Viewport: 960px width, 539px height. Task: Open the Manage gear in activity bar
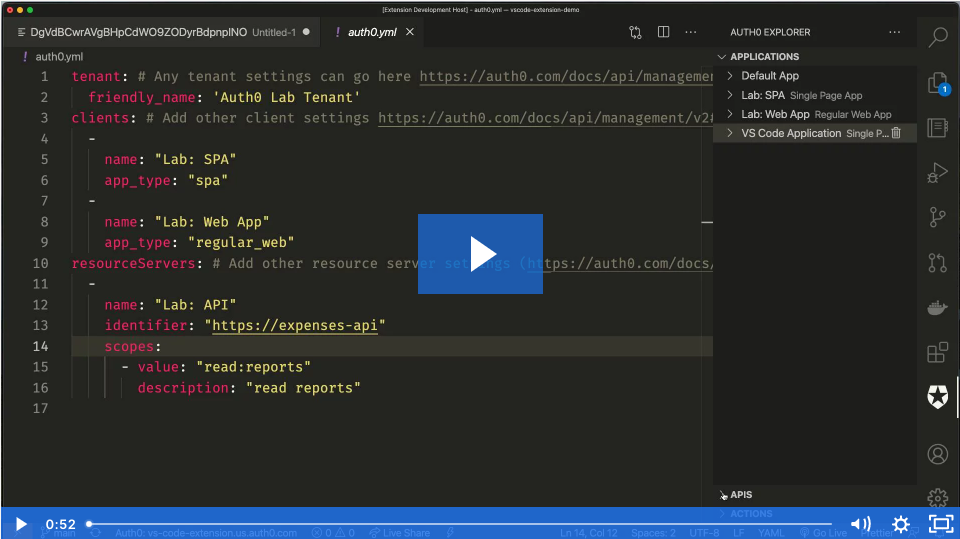937,497
